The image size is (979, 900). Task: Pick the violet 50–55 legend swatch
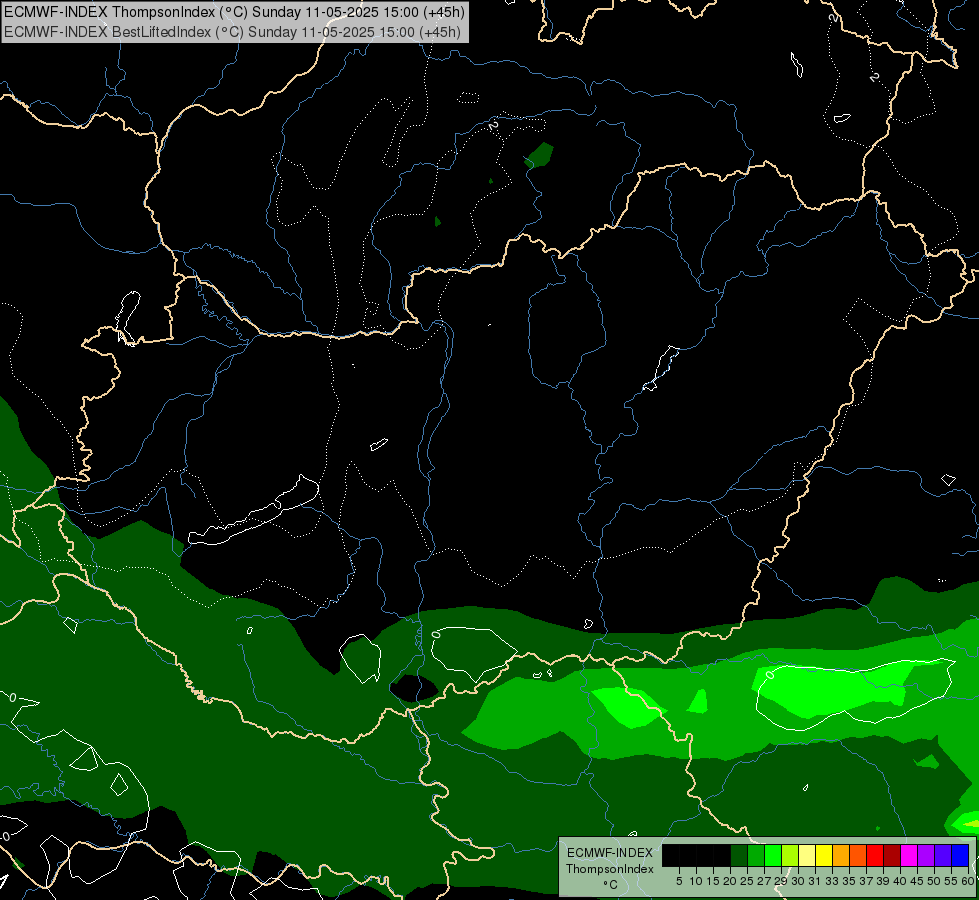pyautogui.click(x=943, y=855)
